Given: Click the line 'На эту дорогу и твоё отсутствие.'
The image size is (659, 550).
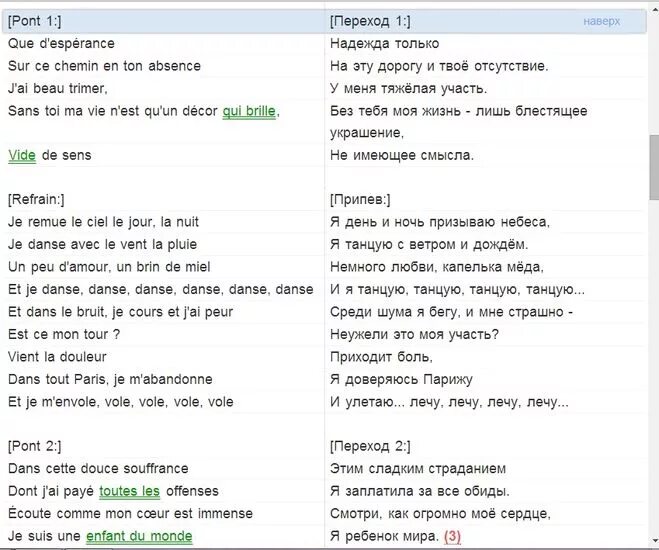Looking at the screenshot, I should tap(439, 66).
